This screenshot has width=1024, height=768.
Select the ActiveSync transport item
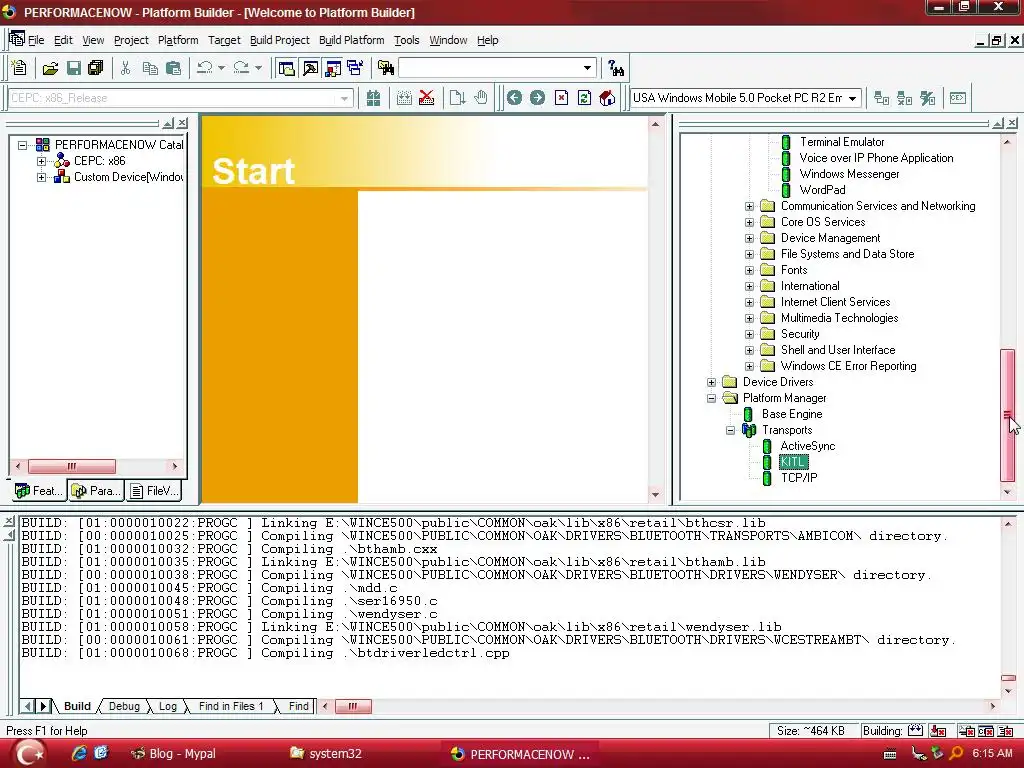[808, 446]
